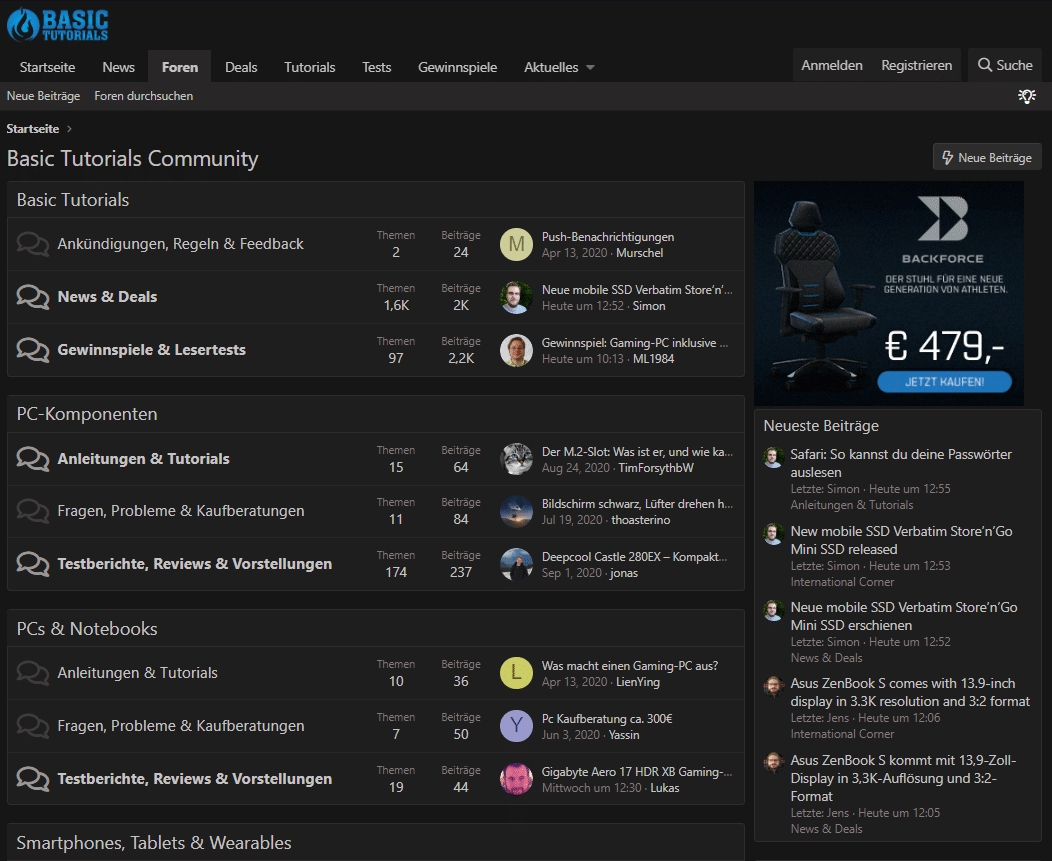Click the Foren durchsuchen link
The height and width of the screenshot is (861, 1052).
[x=144, y=96]
